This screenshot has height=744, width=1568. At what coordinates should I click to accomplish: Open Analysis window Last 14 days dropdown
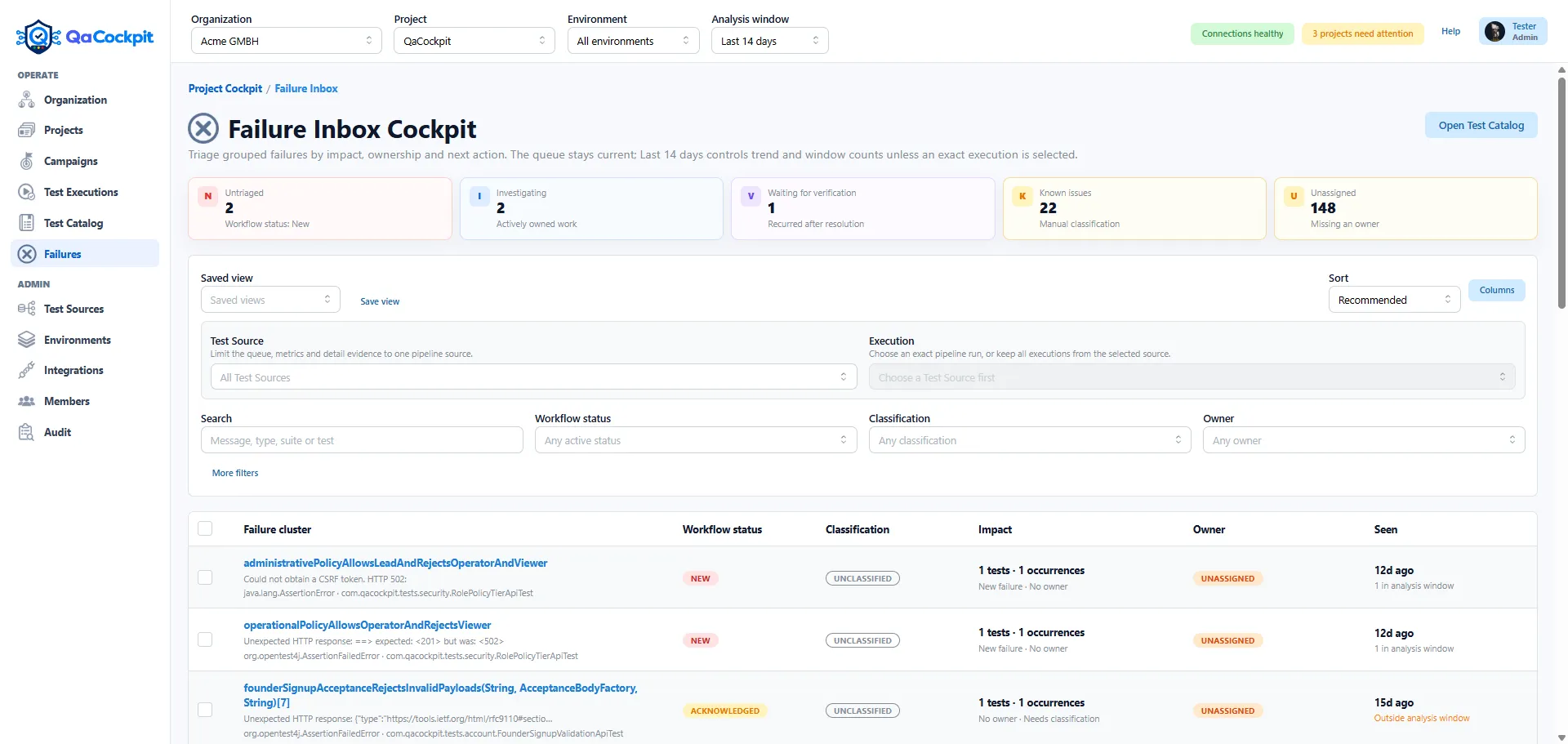click(769, 41)
